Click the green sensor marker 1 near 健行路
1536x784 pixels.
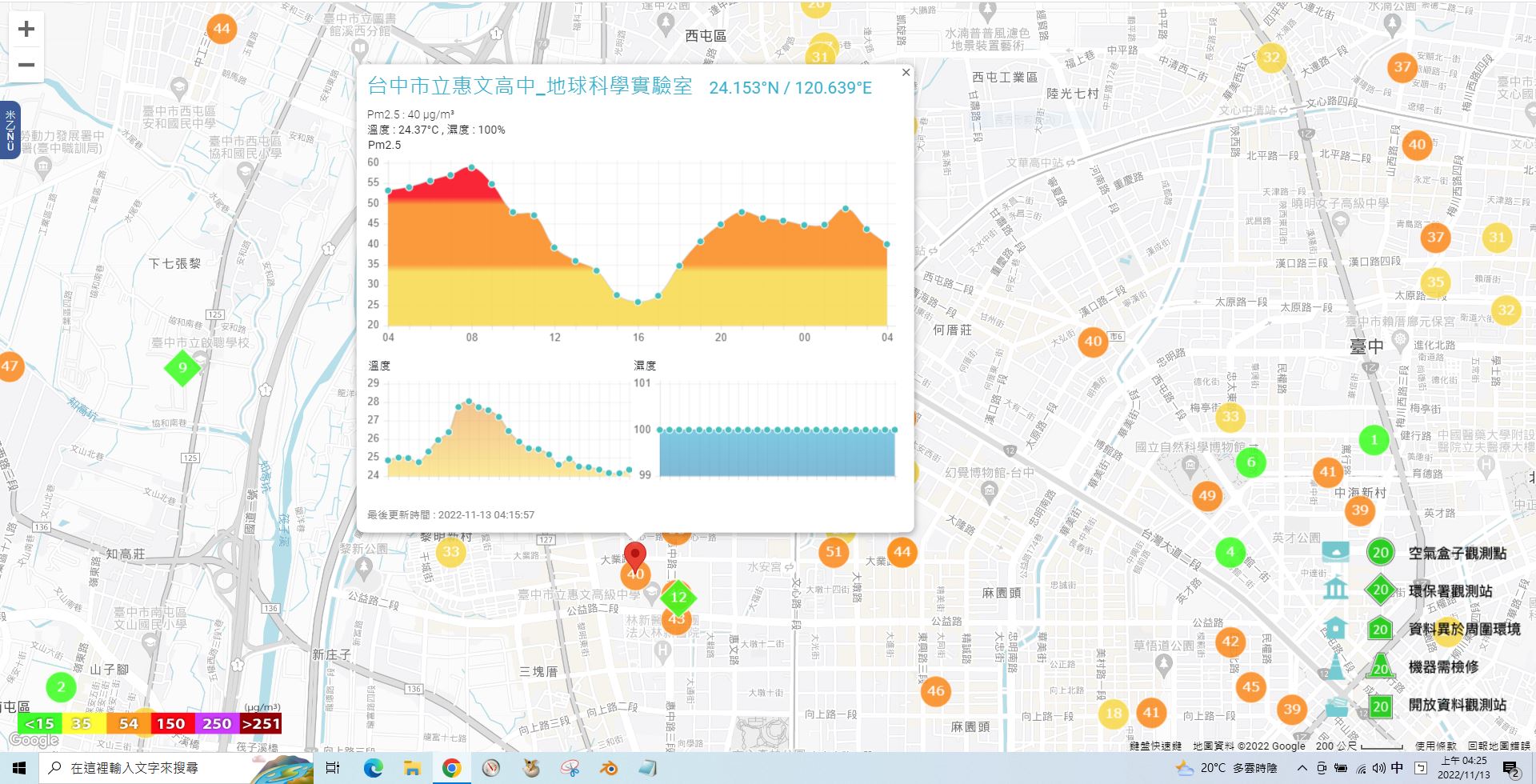(x=1374, y=439)
